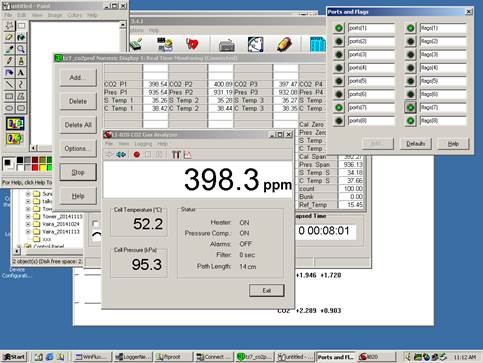Choose the opaque selection option in Paint
The width and height of the screenshot is (483, 363).
[15, 123]
